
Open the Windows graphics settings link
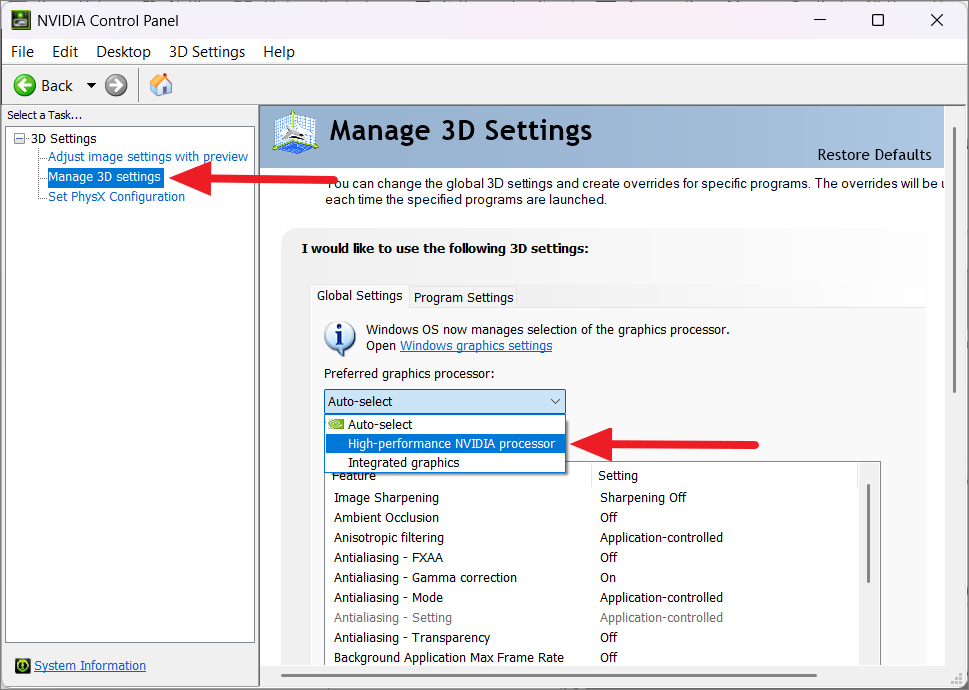[x=475, y=345]
